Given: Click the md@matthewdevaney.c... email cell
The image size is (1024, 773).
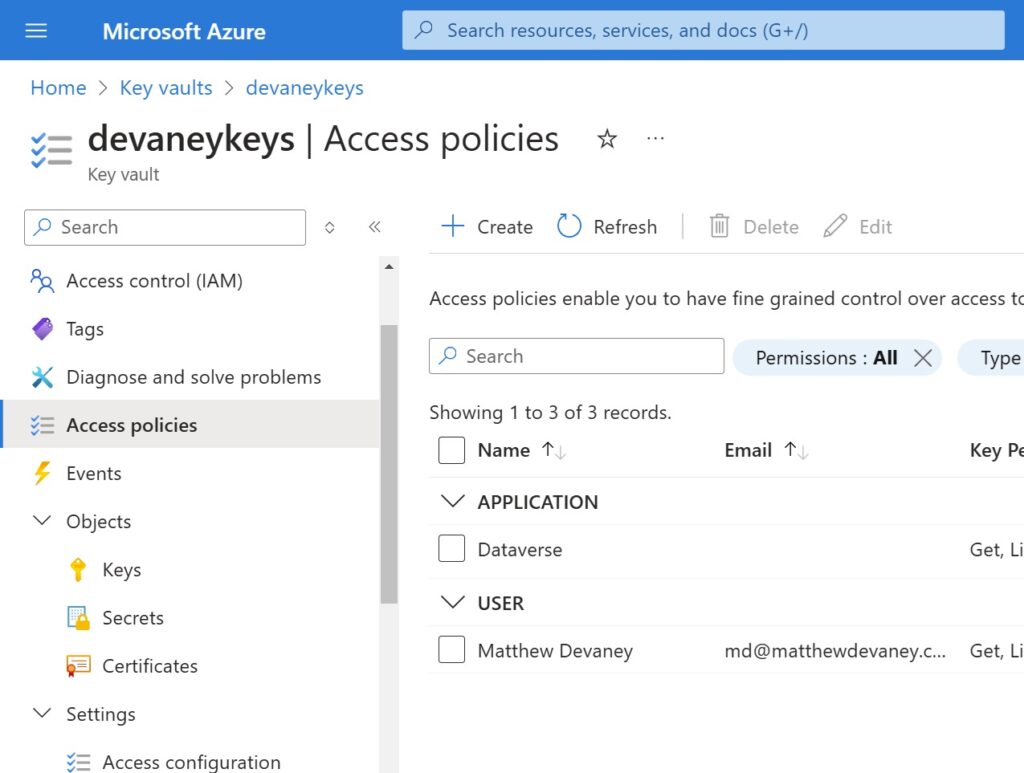Looking at the screenshot, I should point(835,650).
